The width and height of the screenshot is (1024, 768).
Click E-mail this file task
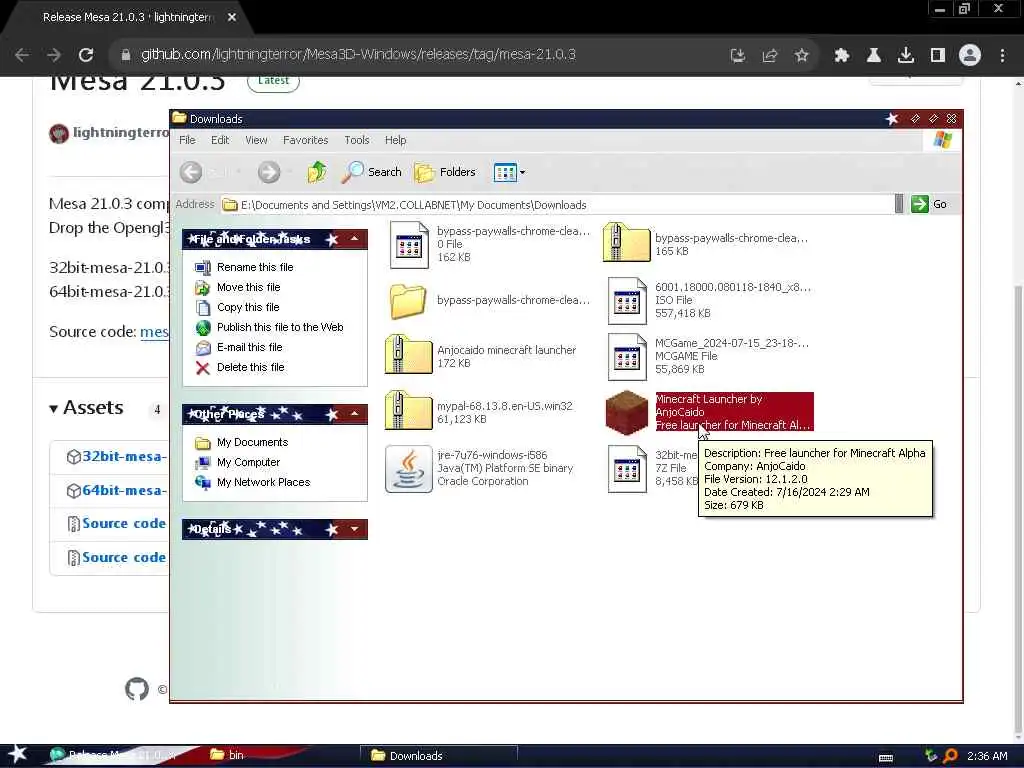[249, 347]
